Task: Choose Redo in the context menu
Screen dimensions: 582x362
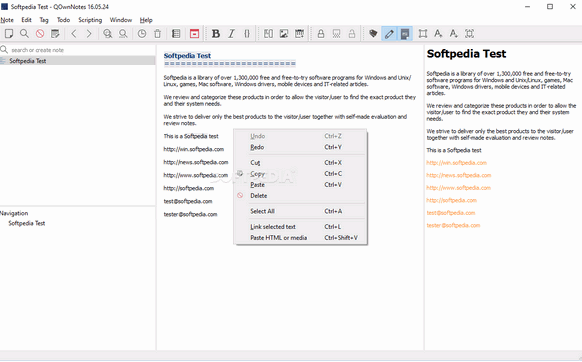Action: (x=301, y=147)
